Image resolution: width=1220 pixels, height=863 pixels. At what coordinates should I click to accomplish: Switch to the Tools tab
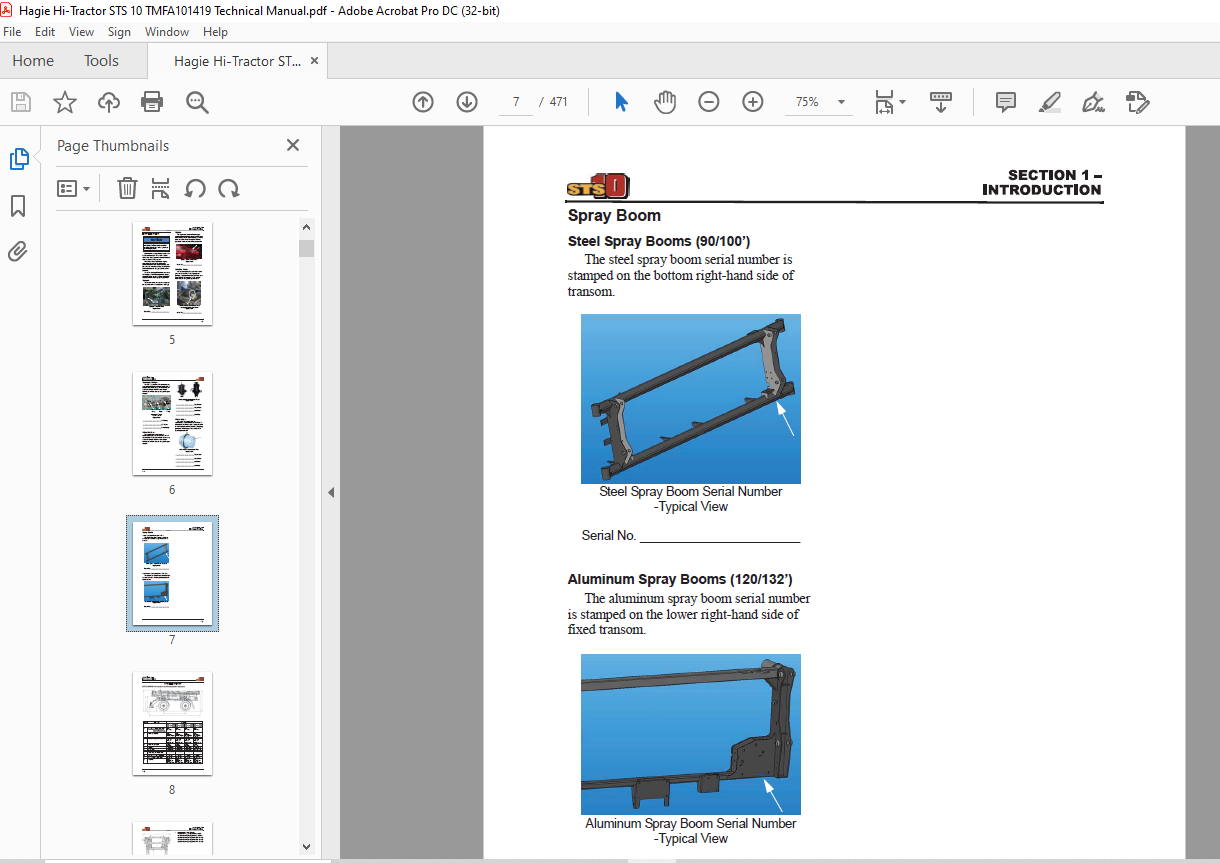[101, 61]
